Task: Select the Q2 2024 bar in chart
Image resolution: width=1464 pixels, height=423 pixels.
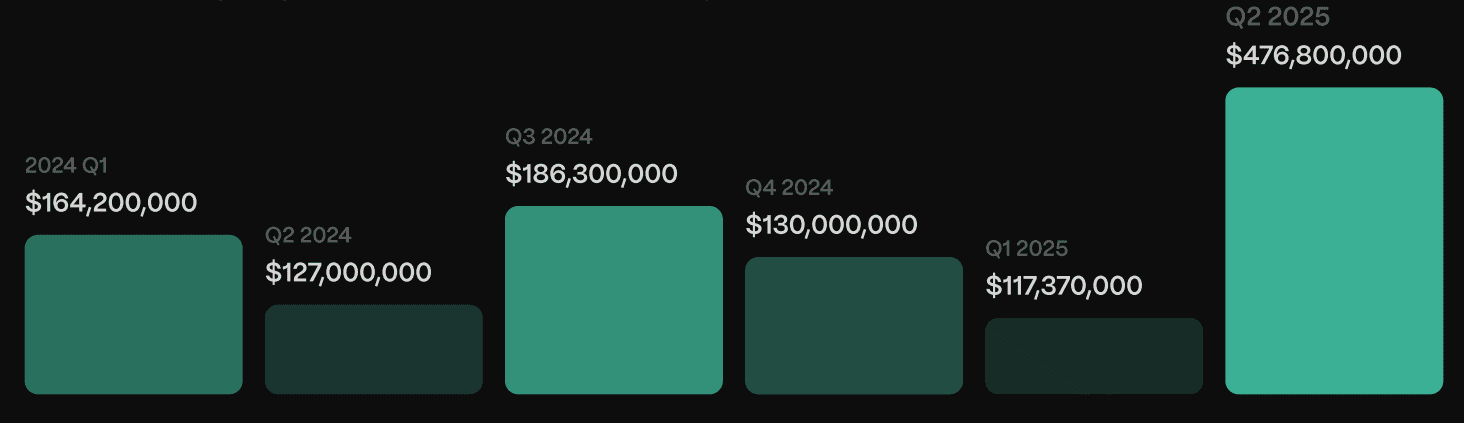Action: click(x=373, y=349)
